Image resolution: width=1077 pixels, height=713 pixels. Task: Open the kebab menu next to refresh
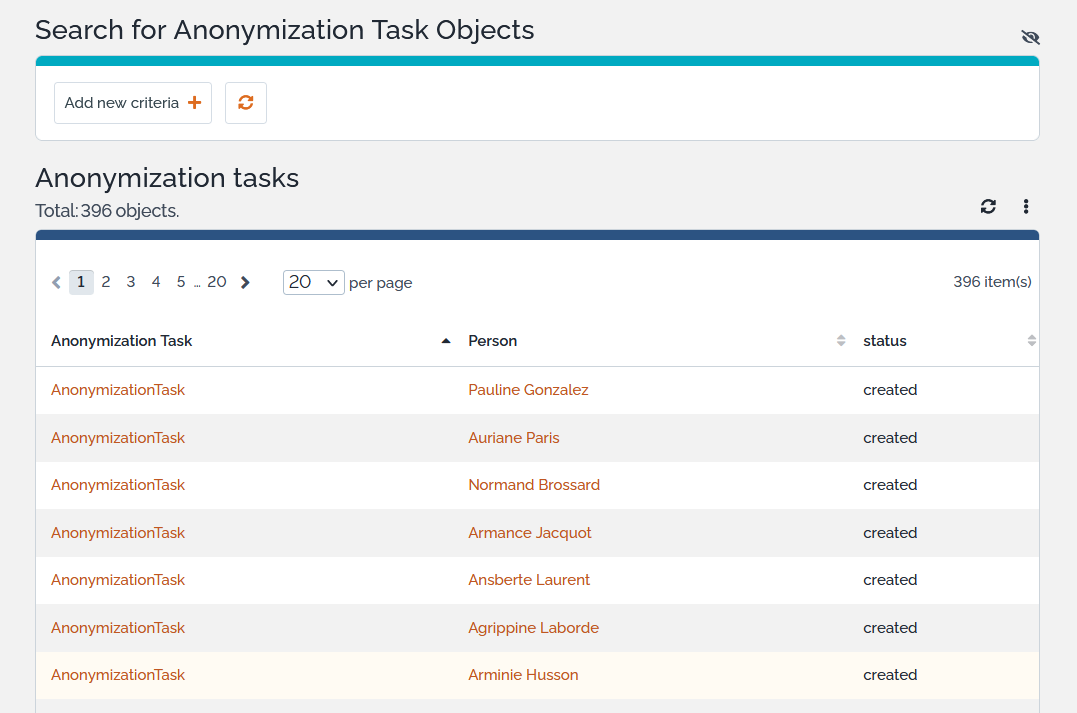1026,206
